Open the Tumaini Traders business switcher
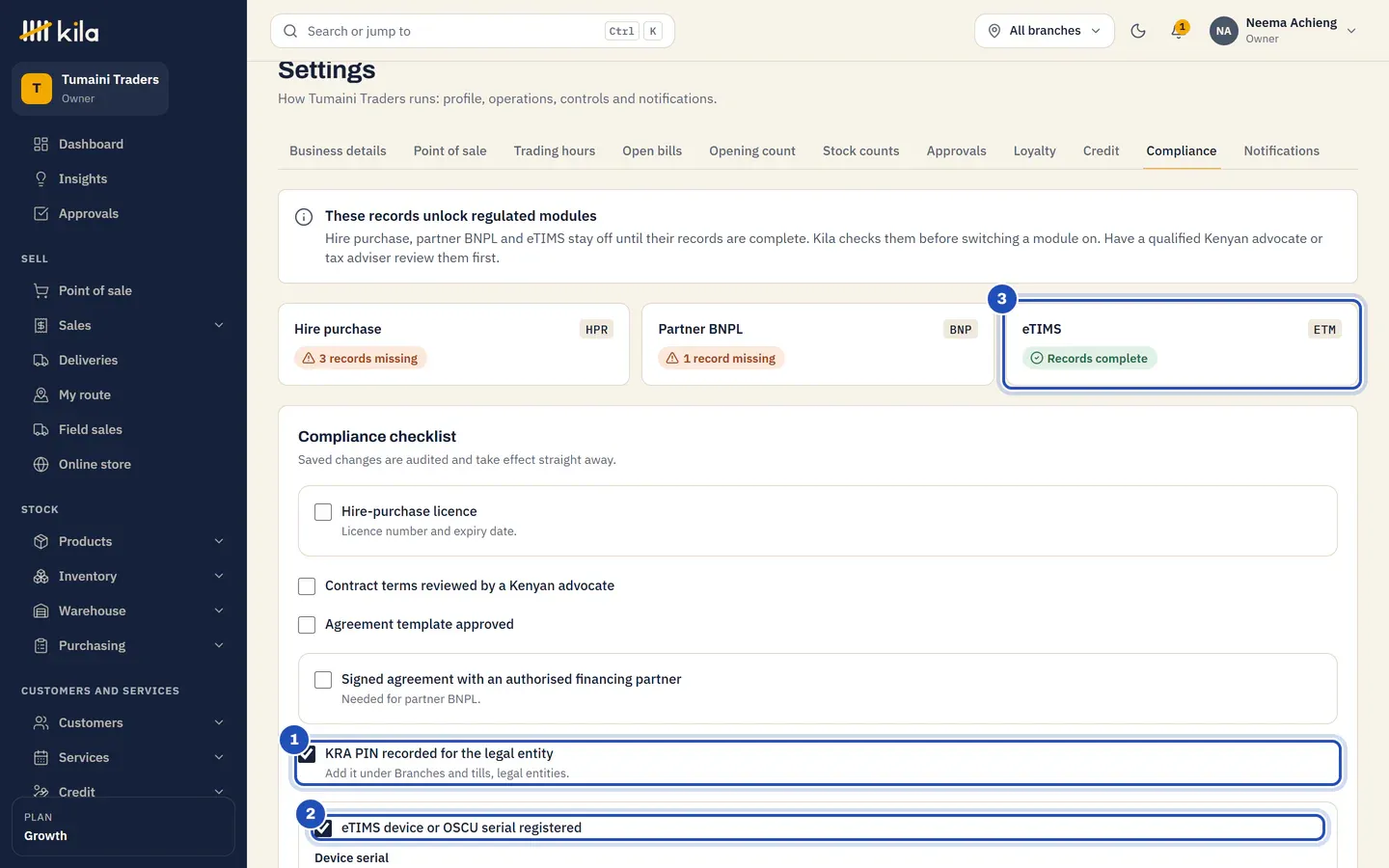Viewport: 1389px width, 868px height. [91, 89]
